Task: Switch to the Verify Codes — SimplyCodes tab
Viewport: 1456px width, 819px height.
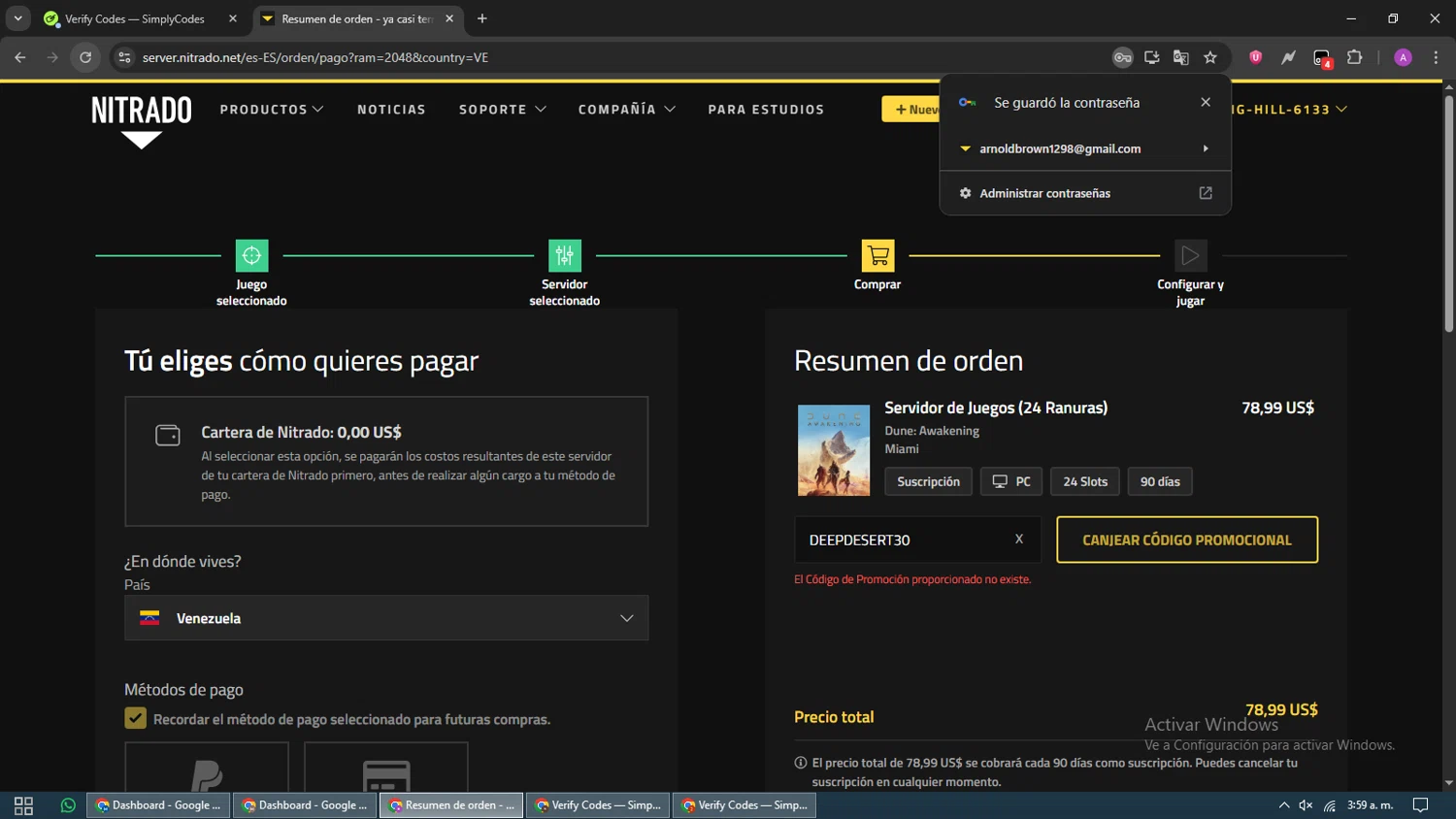Action: tap(135, 18)
